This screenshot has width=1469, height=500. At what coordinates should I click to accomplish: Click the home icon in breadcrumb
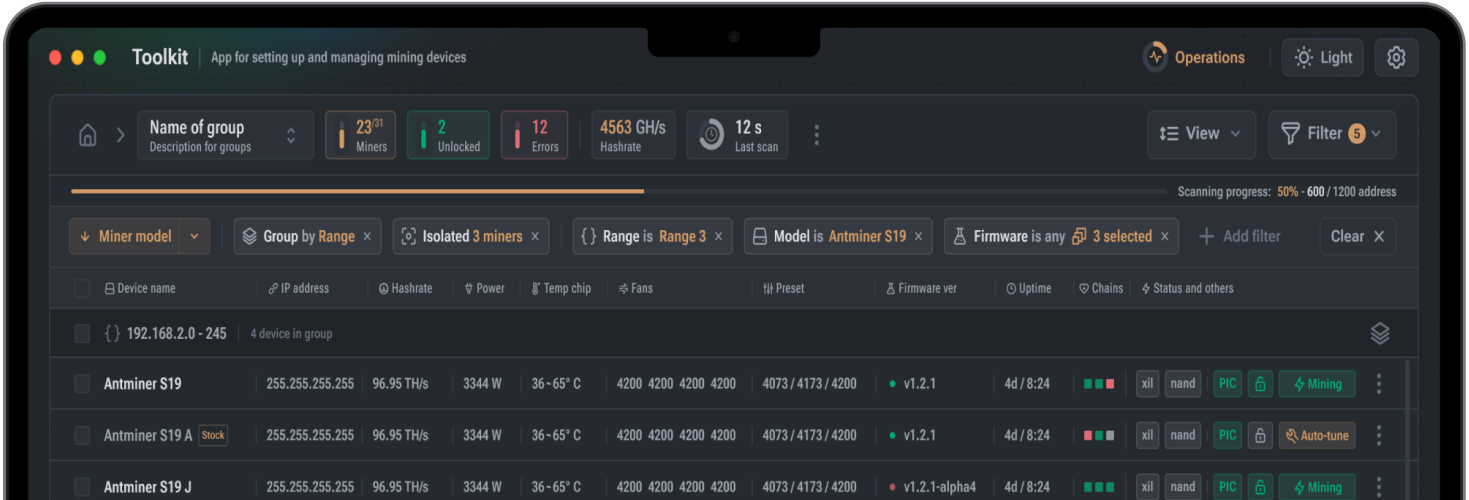tap(88, 135)
